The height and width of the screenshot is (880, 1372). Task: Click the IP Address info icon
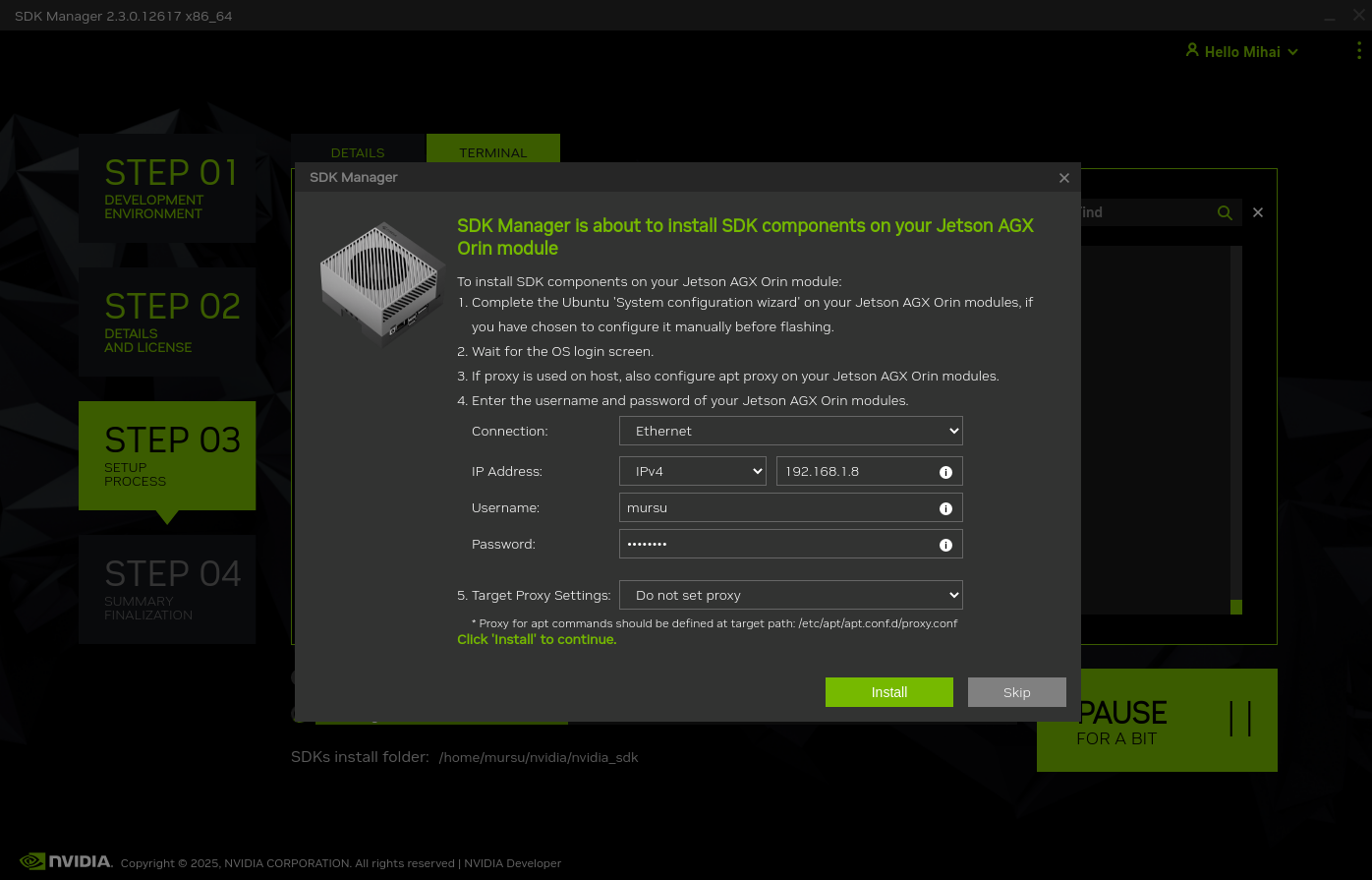945,472
